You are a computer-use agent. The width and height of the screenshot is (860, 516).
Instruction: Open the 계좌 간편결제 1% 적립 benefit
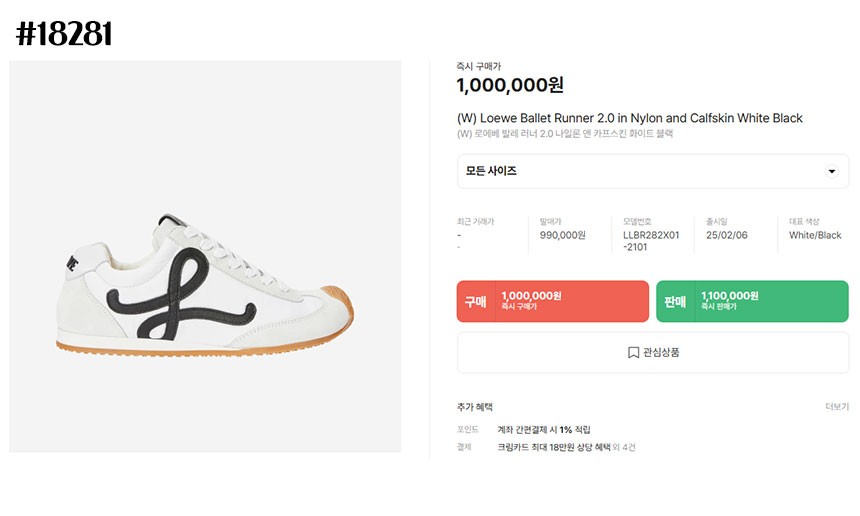click(x=543, y=430)
